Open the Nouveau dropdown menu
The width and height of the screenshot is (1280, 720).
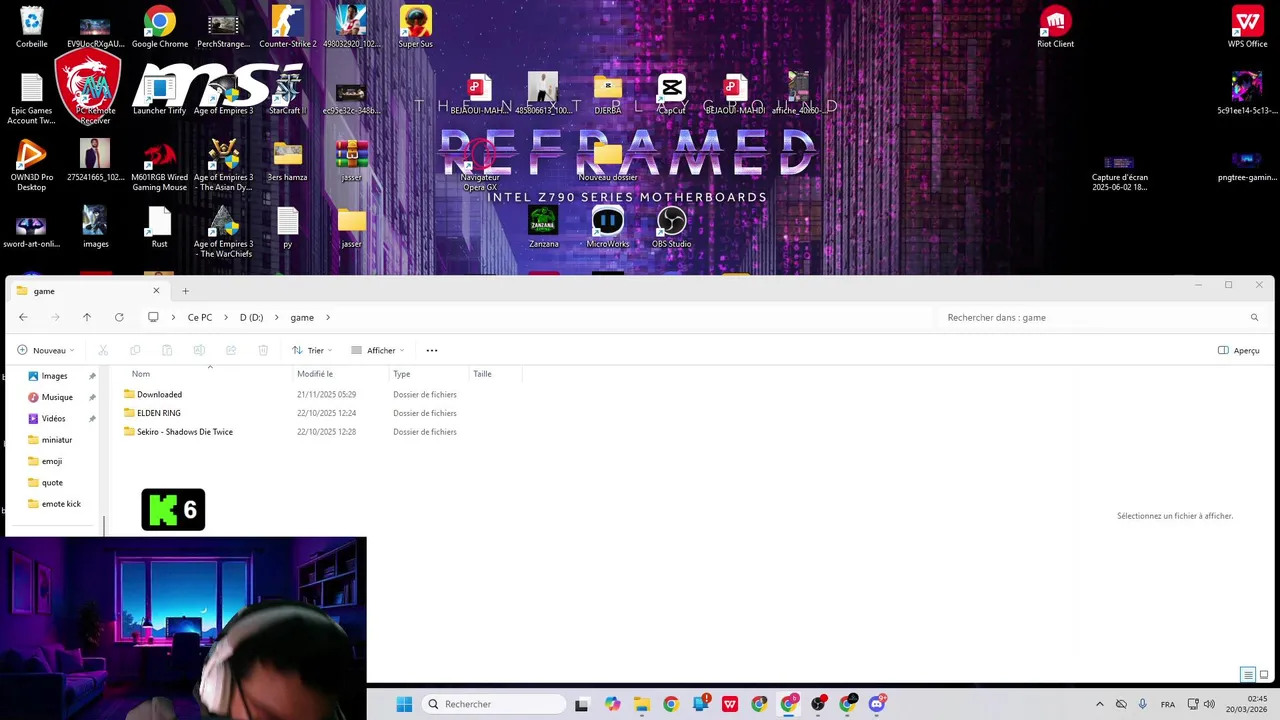(x=45, y=350)
